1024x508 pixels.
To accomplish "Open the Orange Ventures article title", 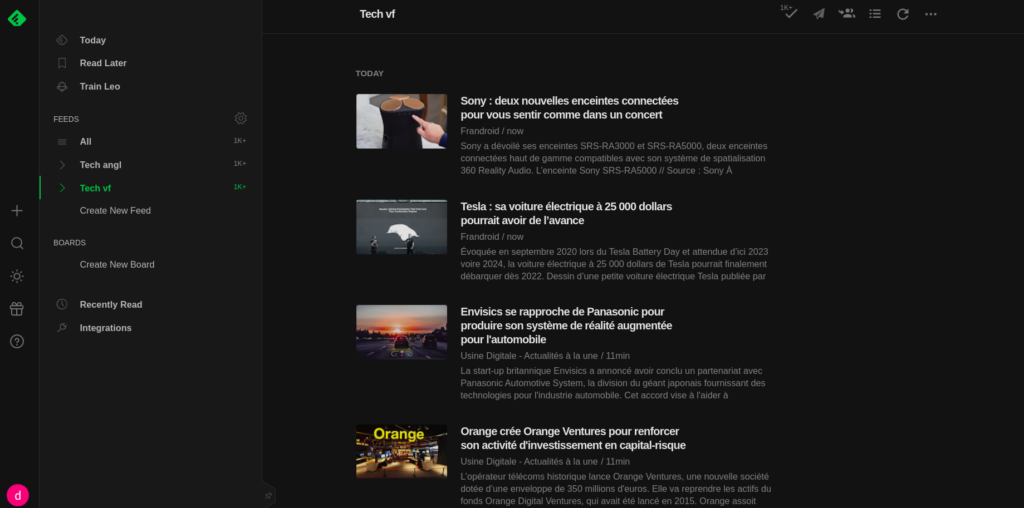I will pos(573,438).
